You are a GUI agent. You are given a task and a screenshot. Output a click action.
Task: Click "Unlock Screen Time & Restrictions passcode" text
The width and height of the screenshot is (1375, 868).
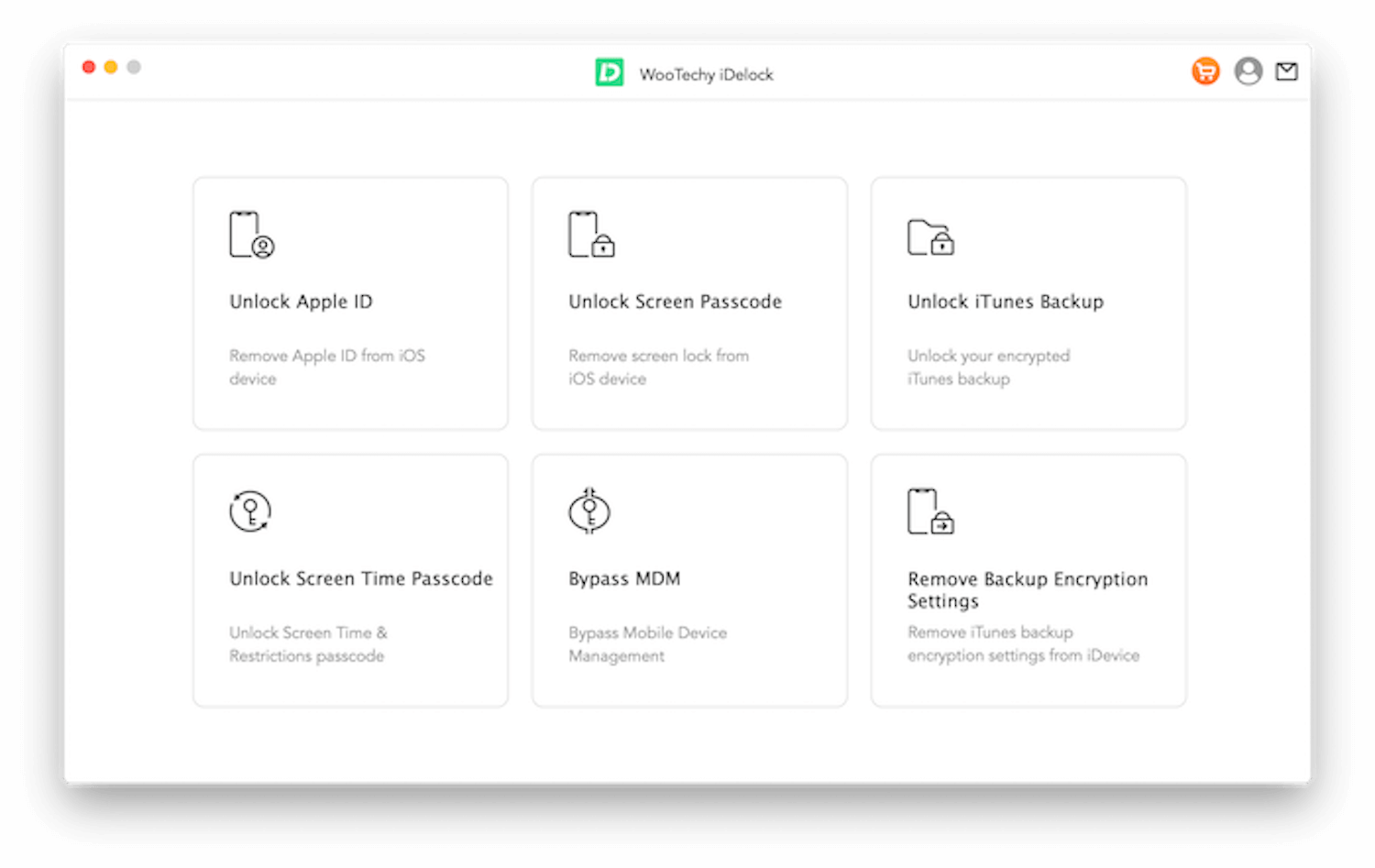coord(308,644)
